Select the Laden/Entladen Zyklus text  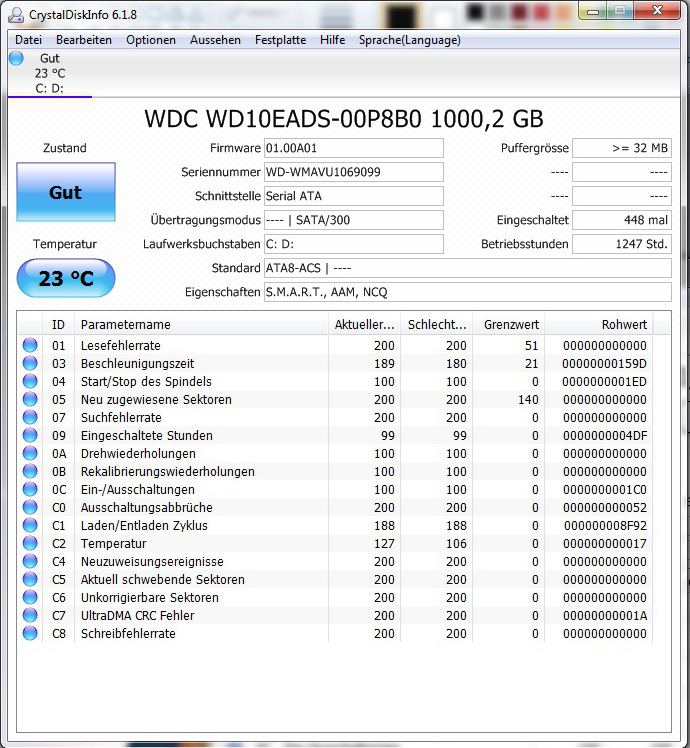pos(144,526)
